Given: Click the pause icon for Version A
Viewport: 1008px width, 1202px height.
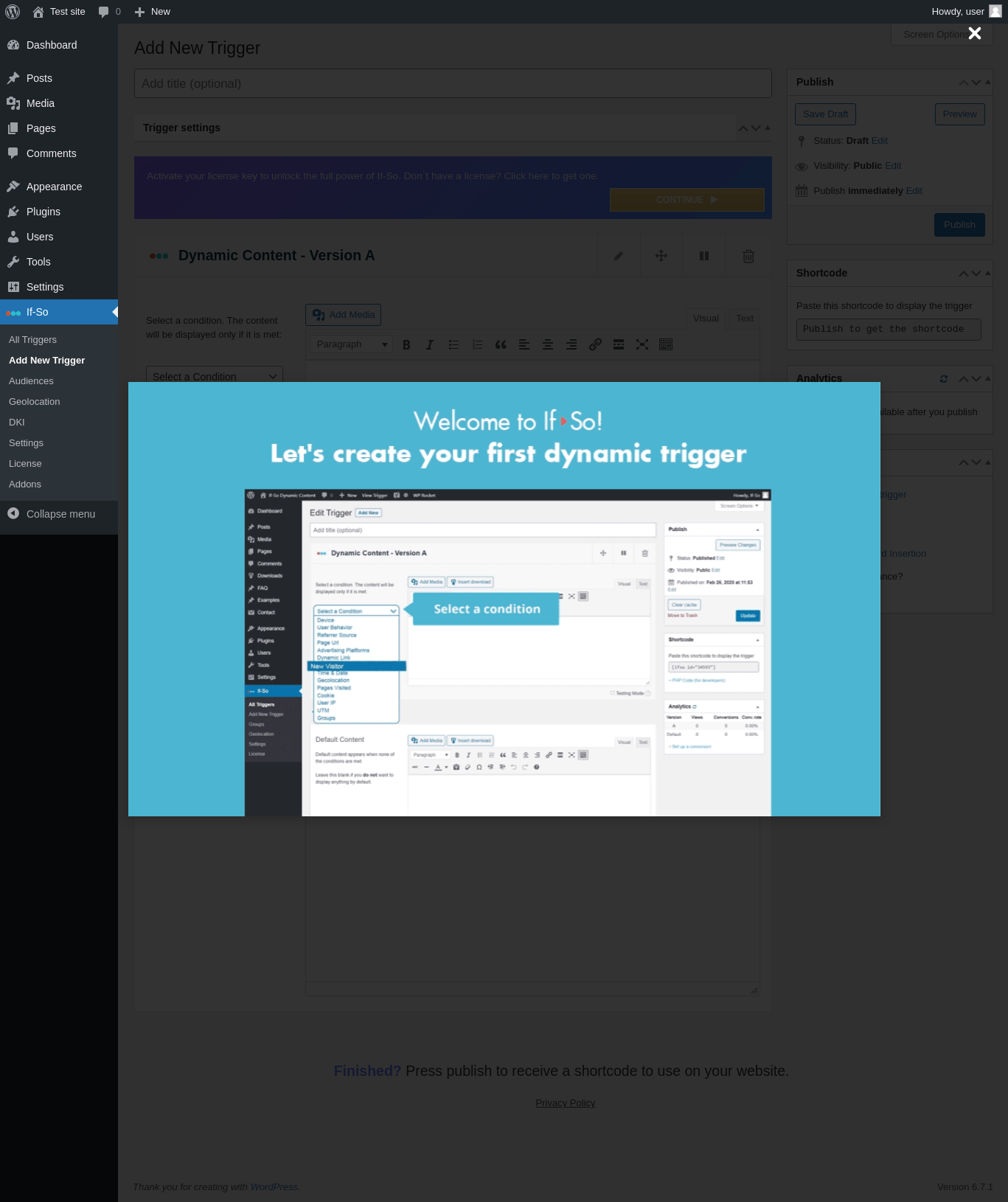Looking at the screenshot, I should (704, 256).
